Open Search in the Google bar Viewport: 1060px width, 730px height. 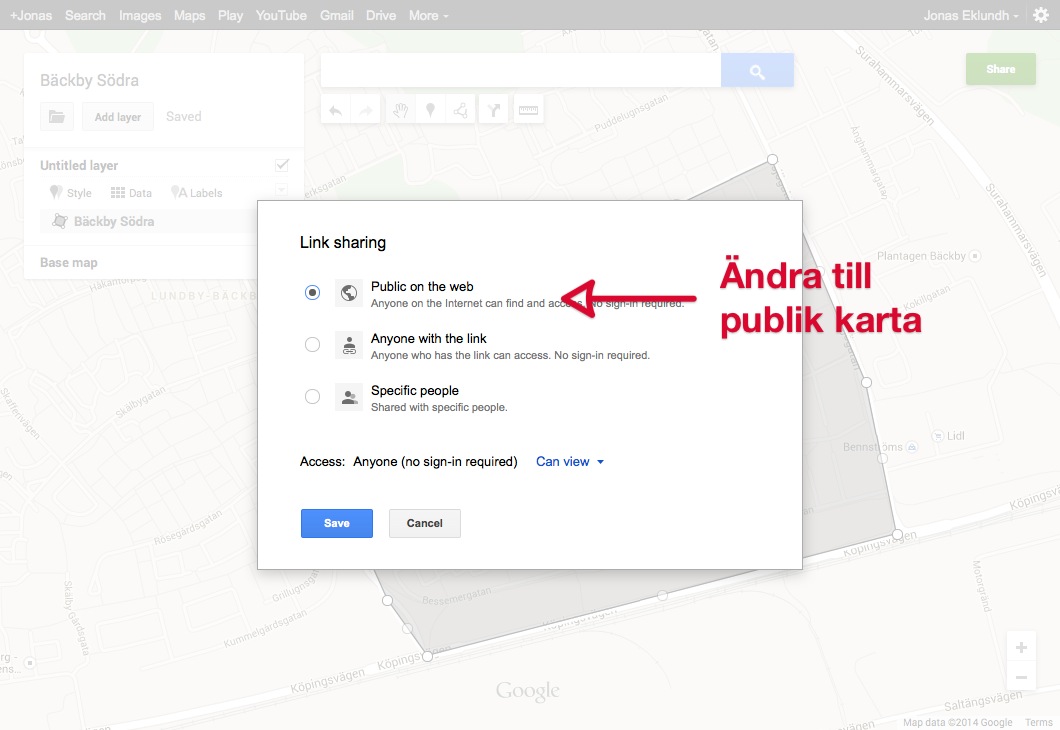point(85,15)
